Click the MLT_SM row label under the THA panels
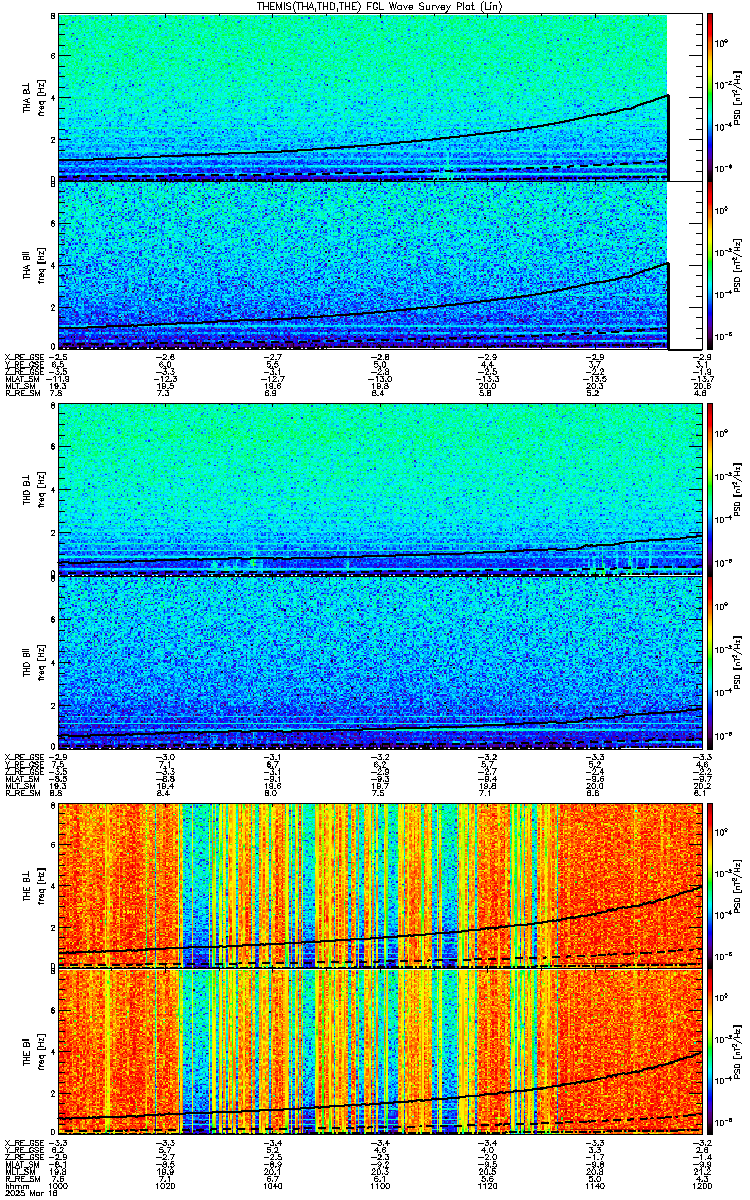This screenshot has height=1200, width=750. [x=18, y=386]
